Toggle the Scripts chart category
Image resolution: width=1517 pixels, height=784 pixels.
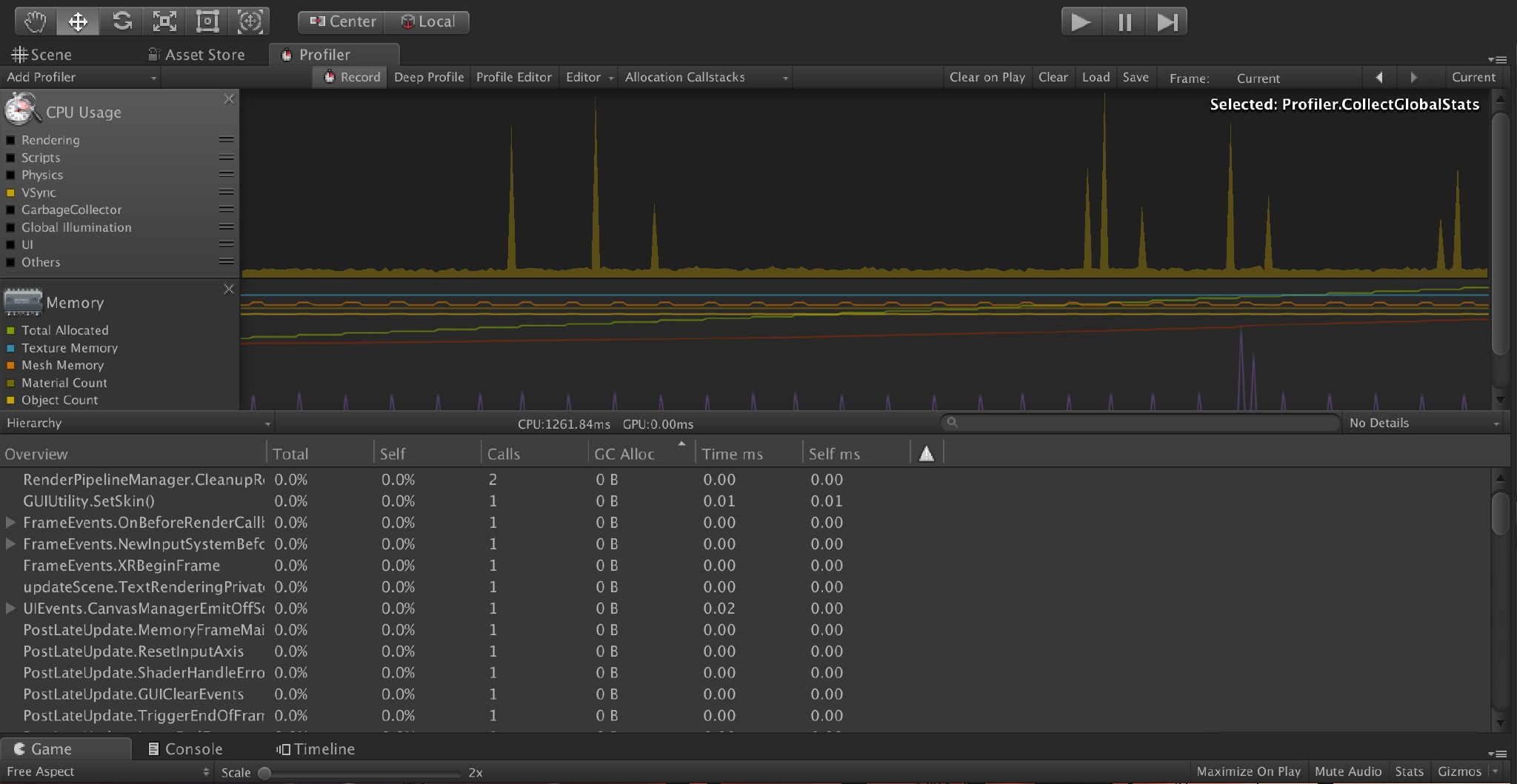pos(10,158)
